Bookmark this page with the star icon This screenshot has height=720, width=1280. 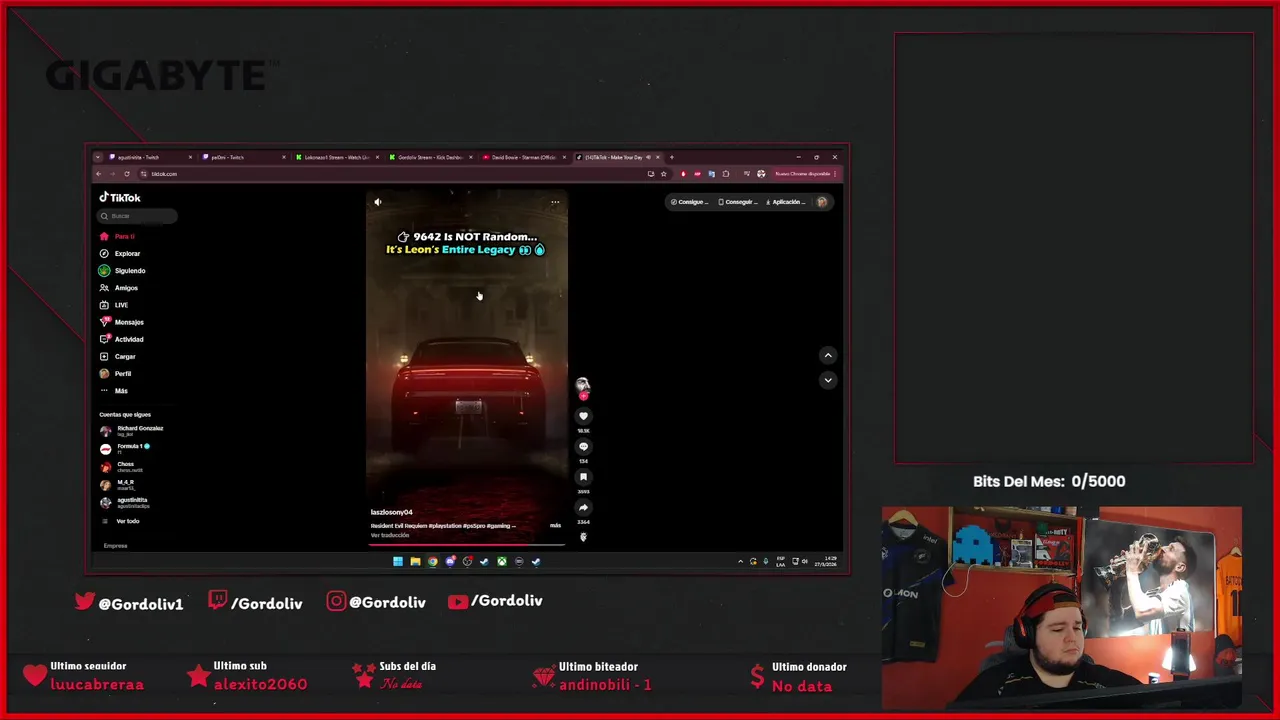[663, 174]
